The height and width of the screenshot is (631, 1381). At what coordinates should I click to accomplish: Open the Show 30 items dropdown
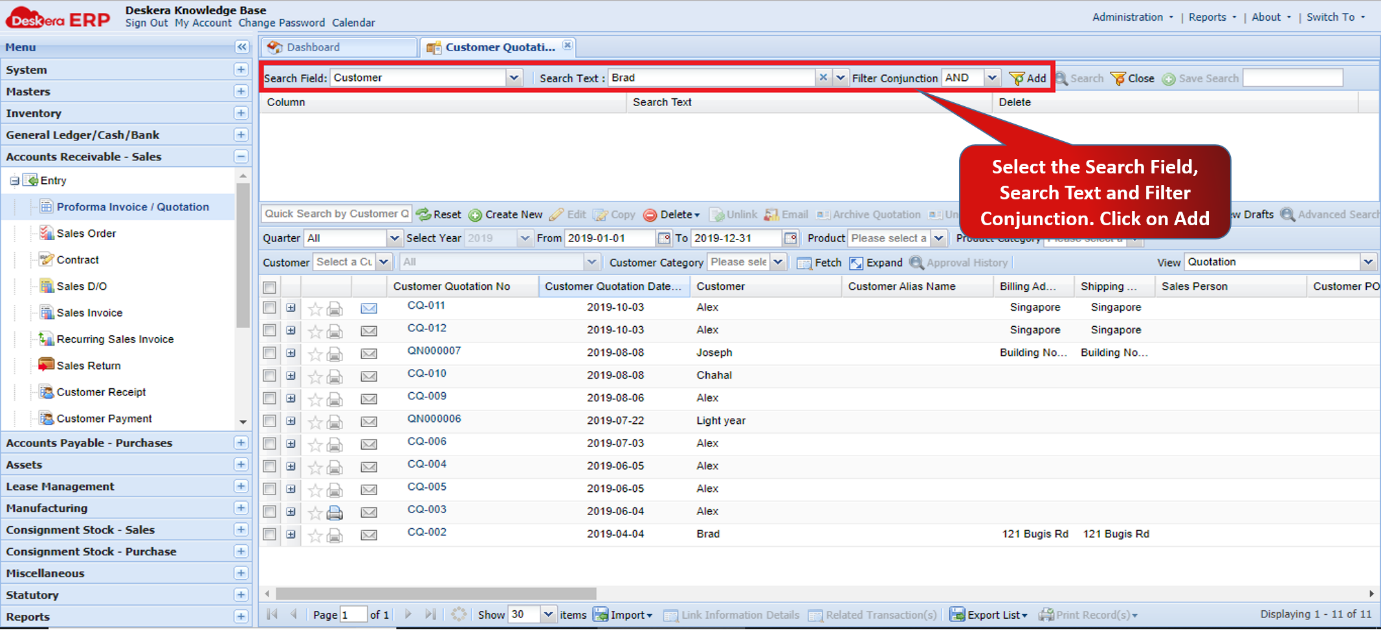[x=548, y=615]
